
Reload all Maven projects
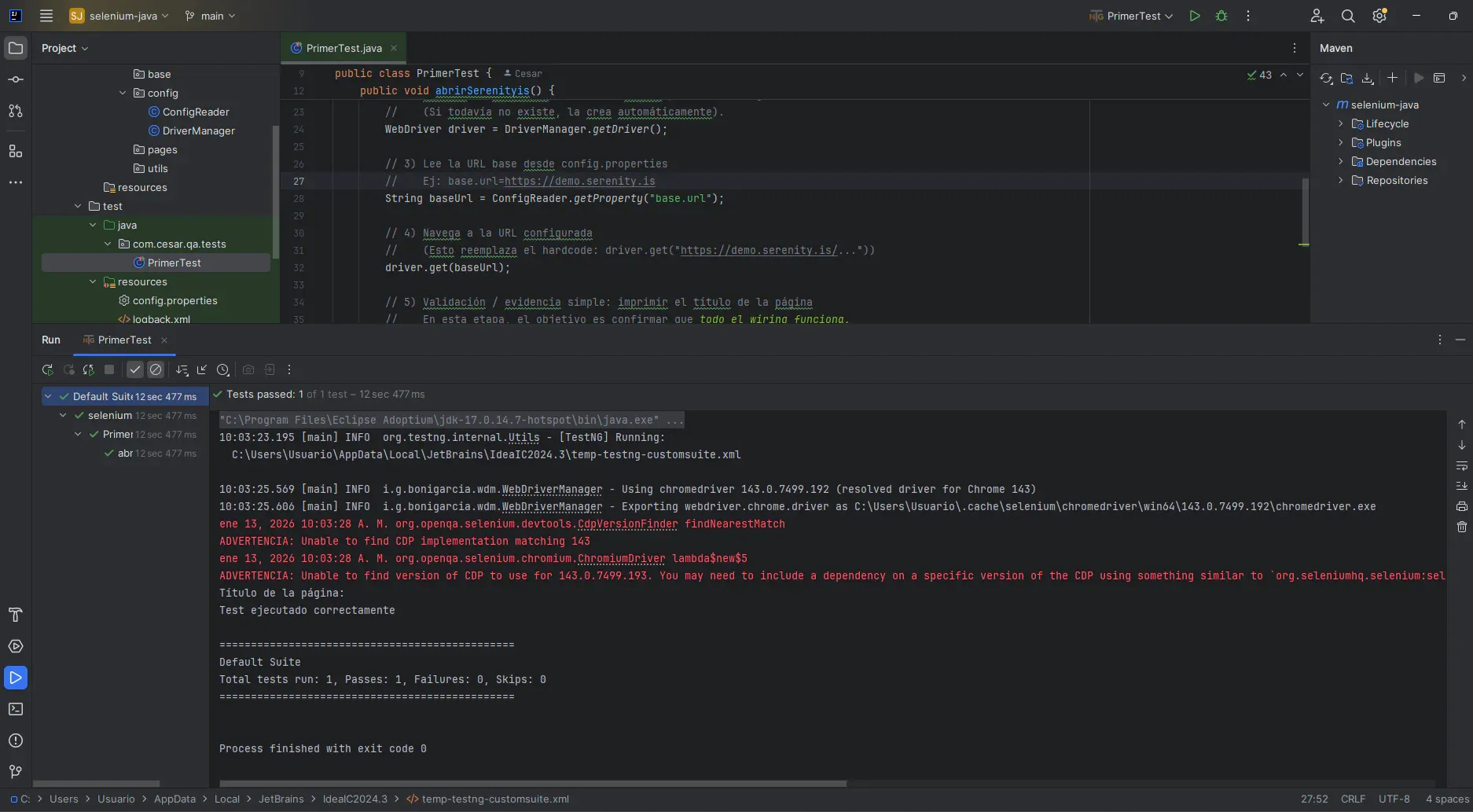coord(1326,78)
